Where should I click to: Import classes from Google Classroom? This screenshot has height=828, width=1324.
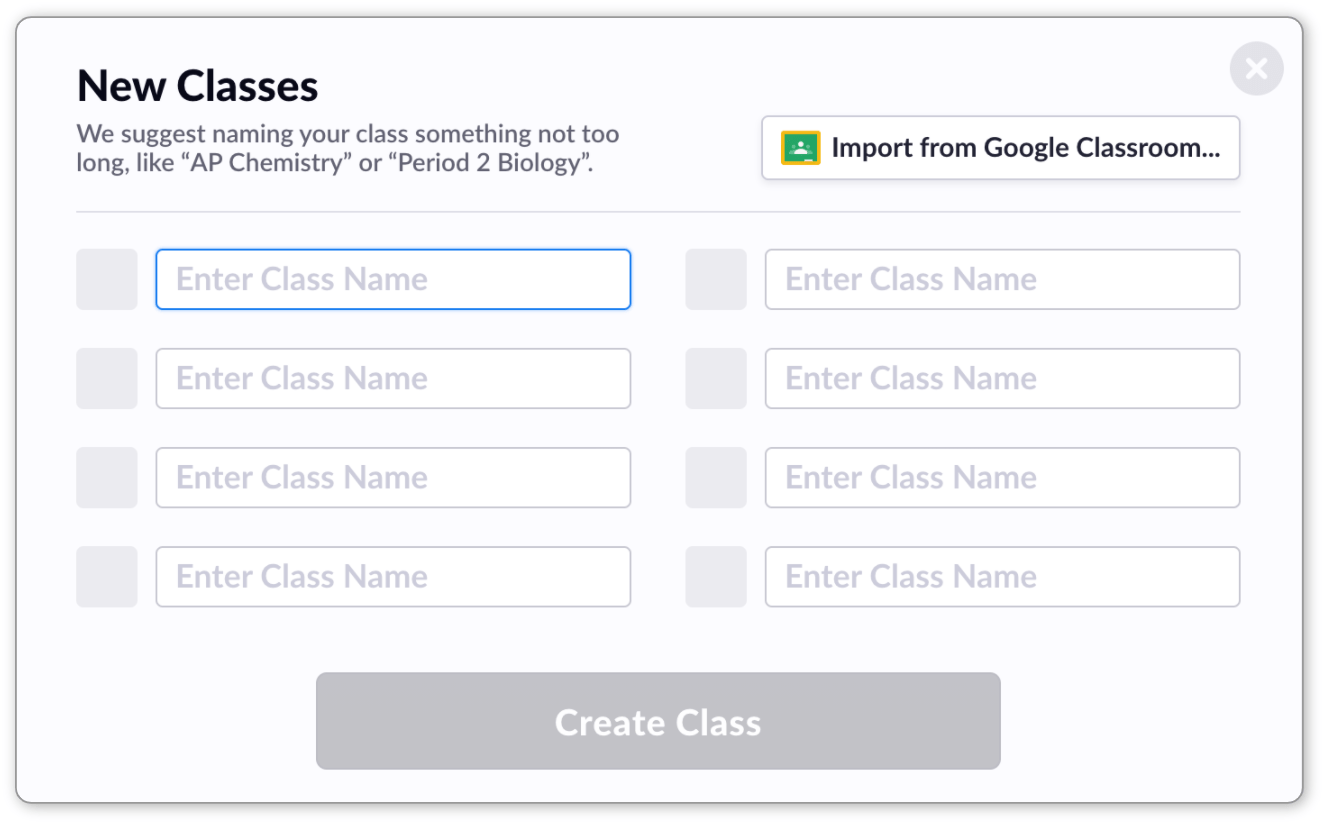click(1001, 148)
